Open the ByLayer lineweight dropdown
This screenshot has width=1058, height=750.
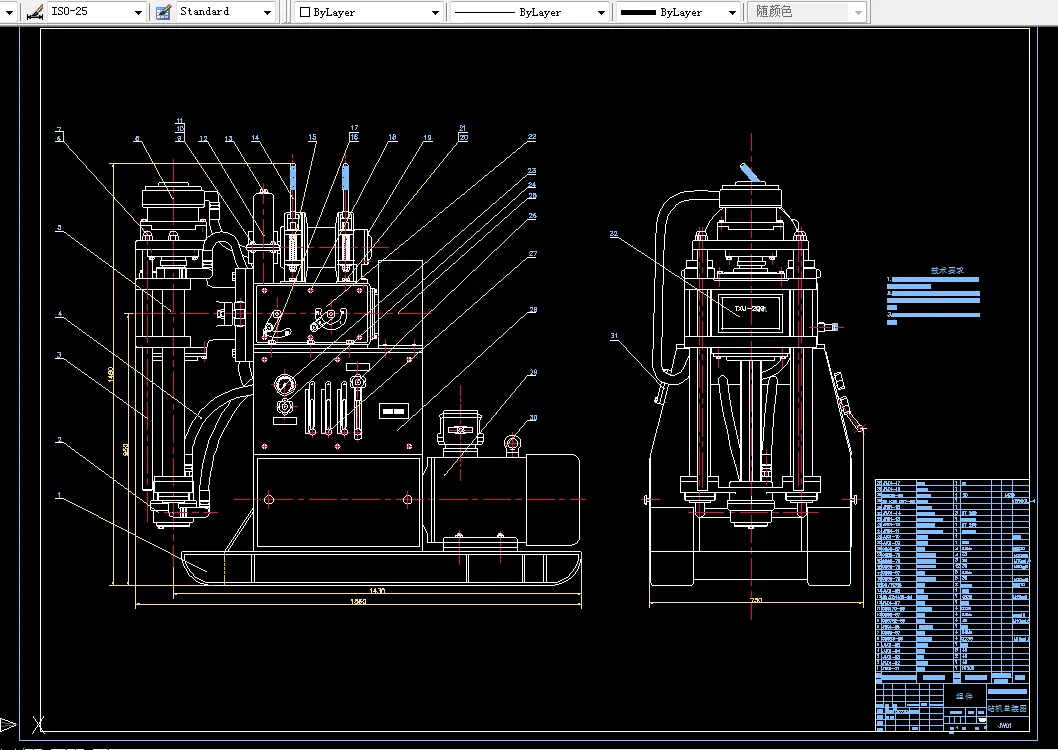(x=731, y=12)
